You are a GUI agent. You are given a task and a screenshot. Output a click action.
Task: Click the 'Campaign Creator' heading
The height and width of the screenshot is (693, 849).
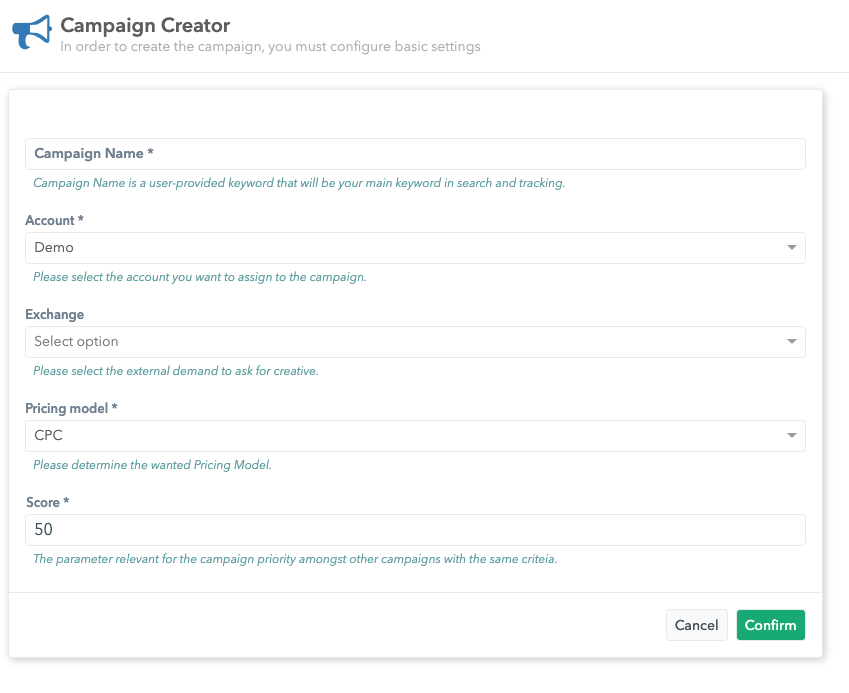(x=145, y=25)
